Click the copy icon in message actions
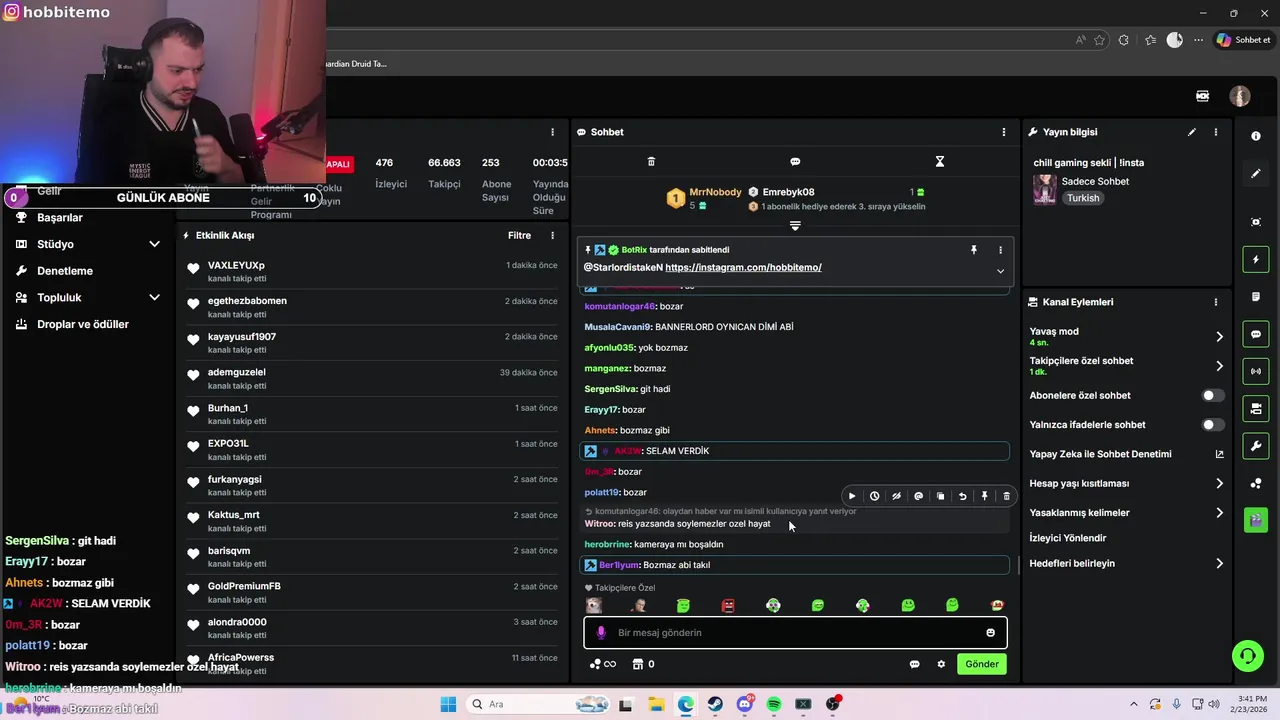This screenshot has width=1280, height=720. coord(940,496)
